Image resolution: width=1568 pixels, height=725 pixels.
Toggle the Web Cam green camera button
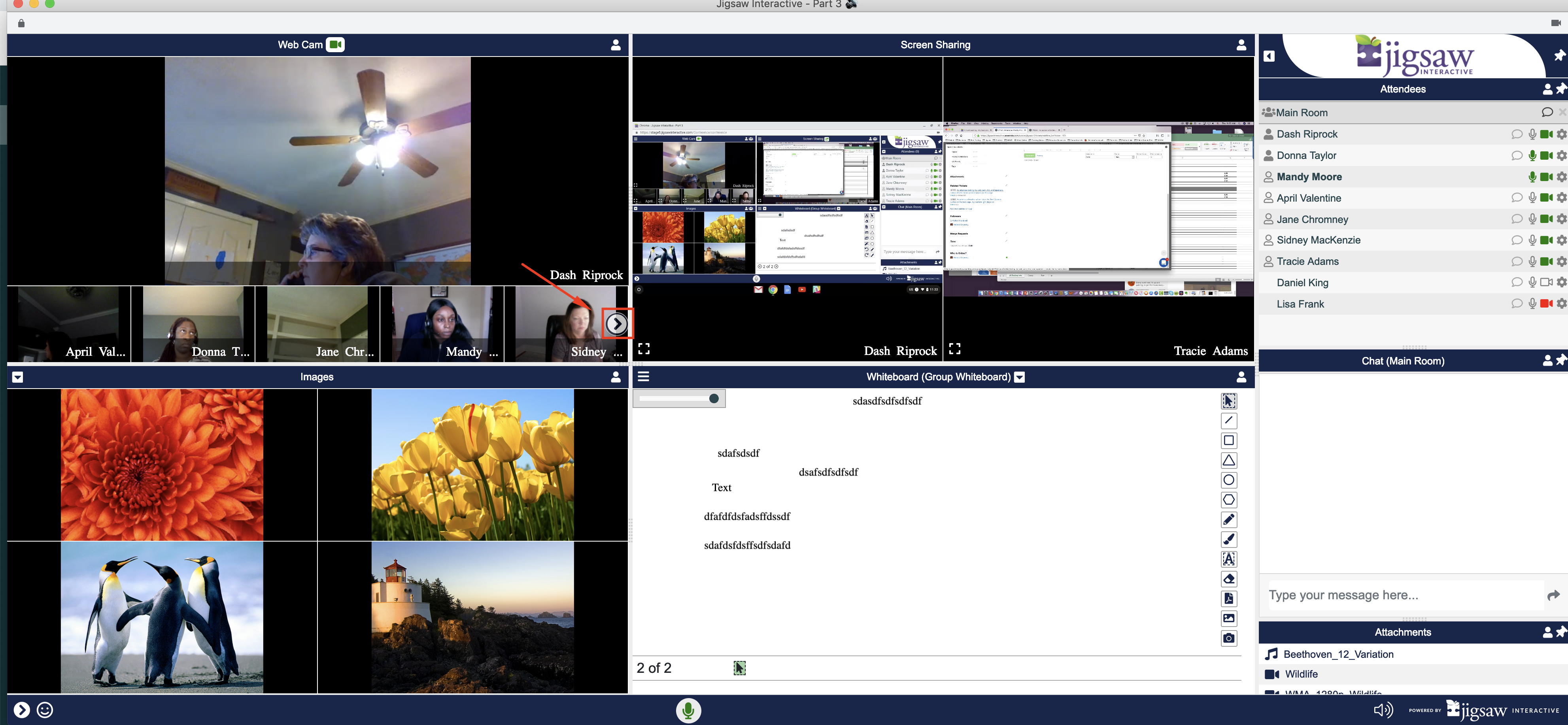335,44
